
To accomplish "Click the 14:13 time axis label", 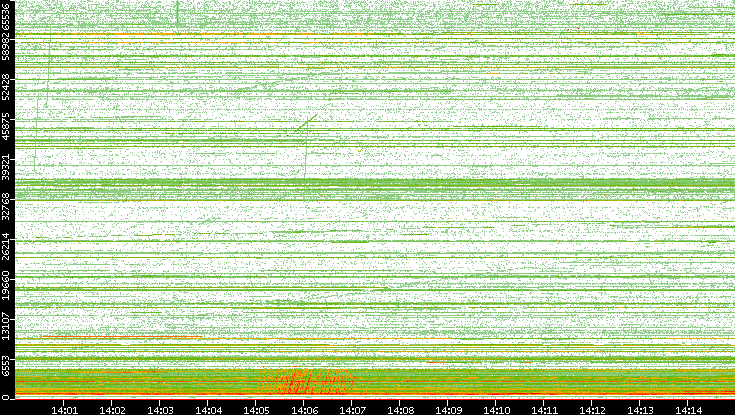I will point(640,410).
